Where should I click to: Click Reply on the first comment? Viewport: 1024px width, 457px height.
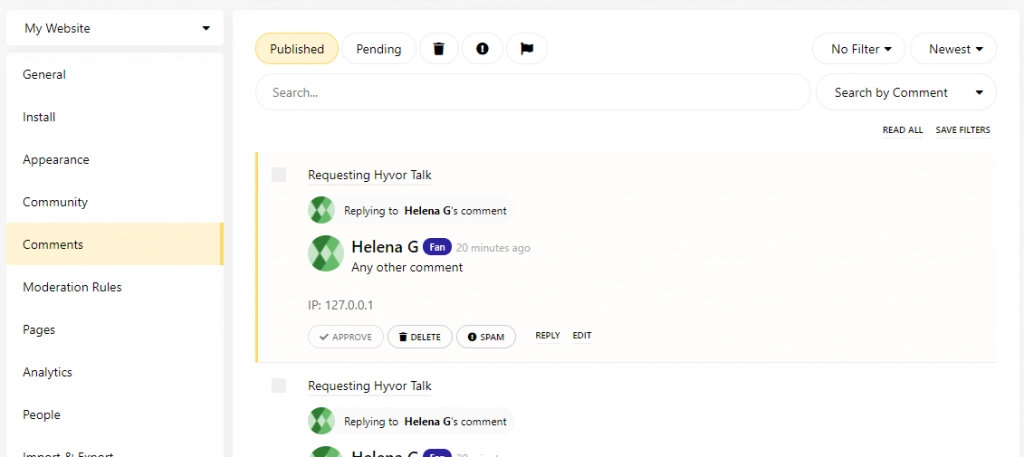tap(547, 336)
